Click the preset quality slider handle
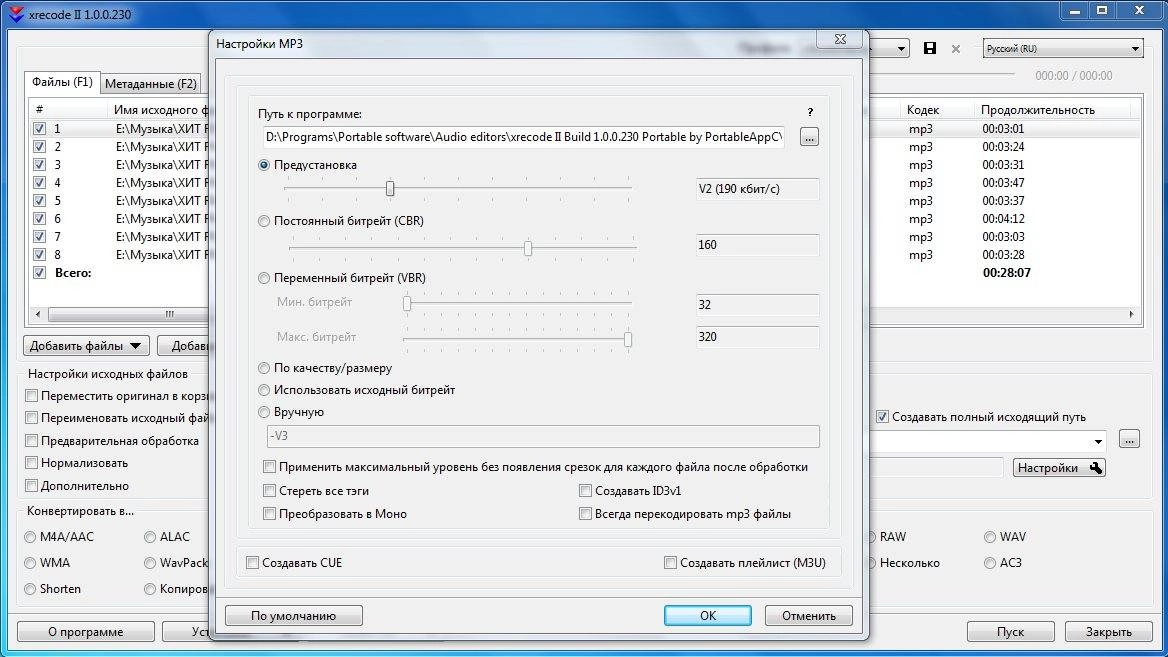The width and height of the screenshot is (1168, 657). coord(390,188)
